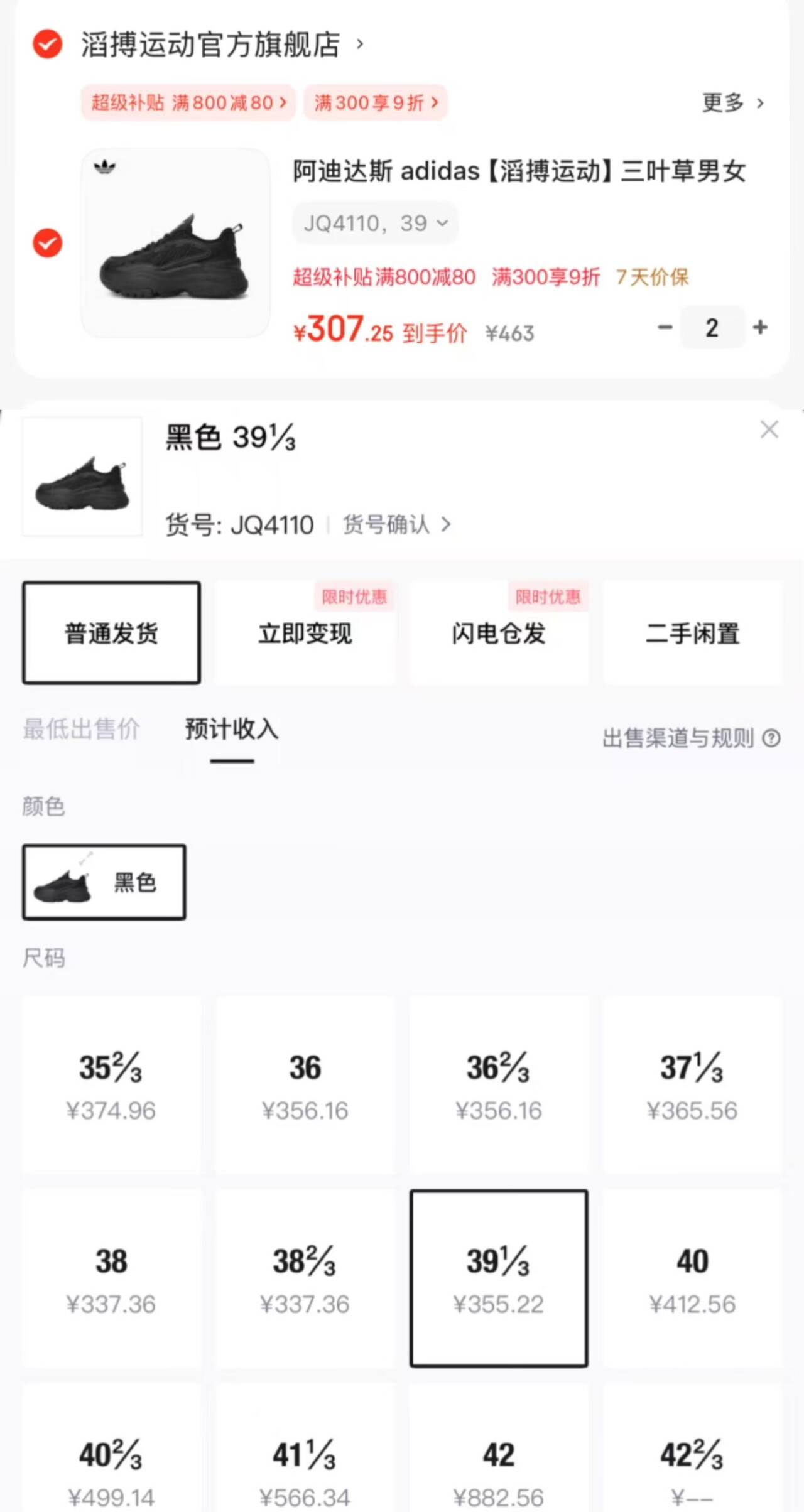This screenshot has width=804, height=1512.
Task: Choose the 立即变现 selling option
Action: (x=305, y=632)
